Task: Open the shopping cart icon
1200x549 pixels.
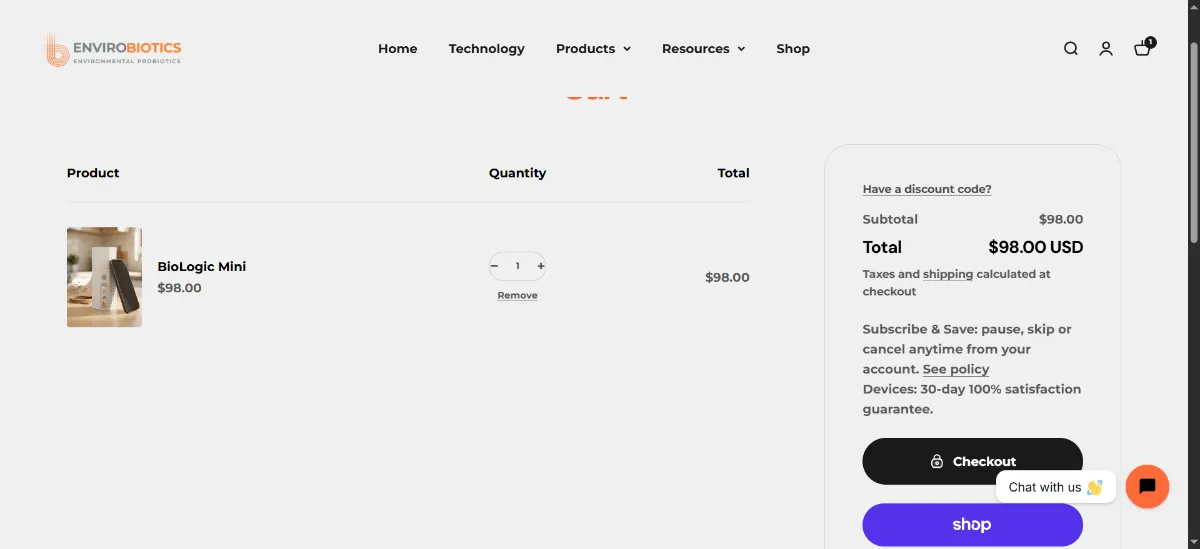Action: [x=1143, y=47]
